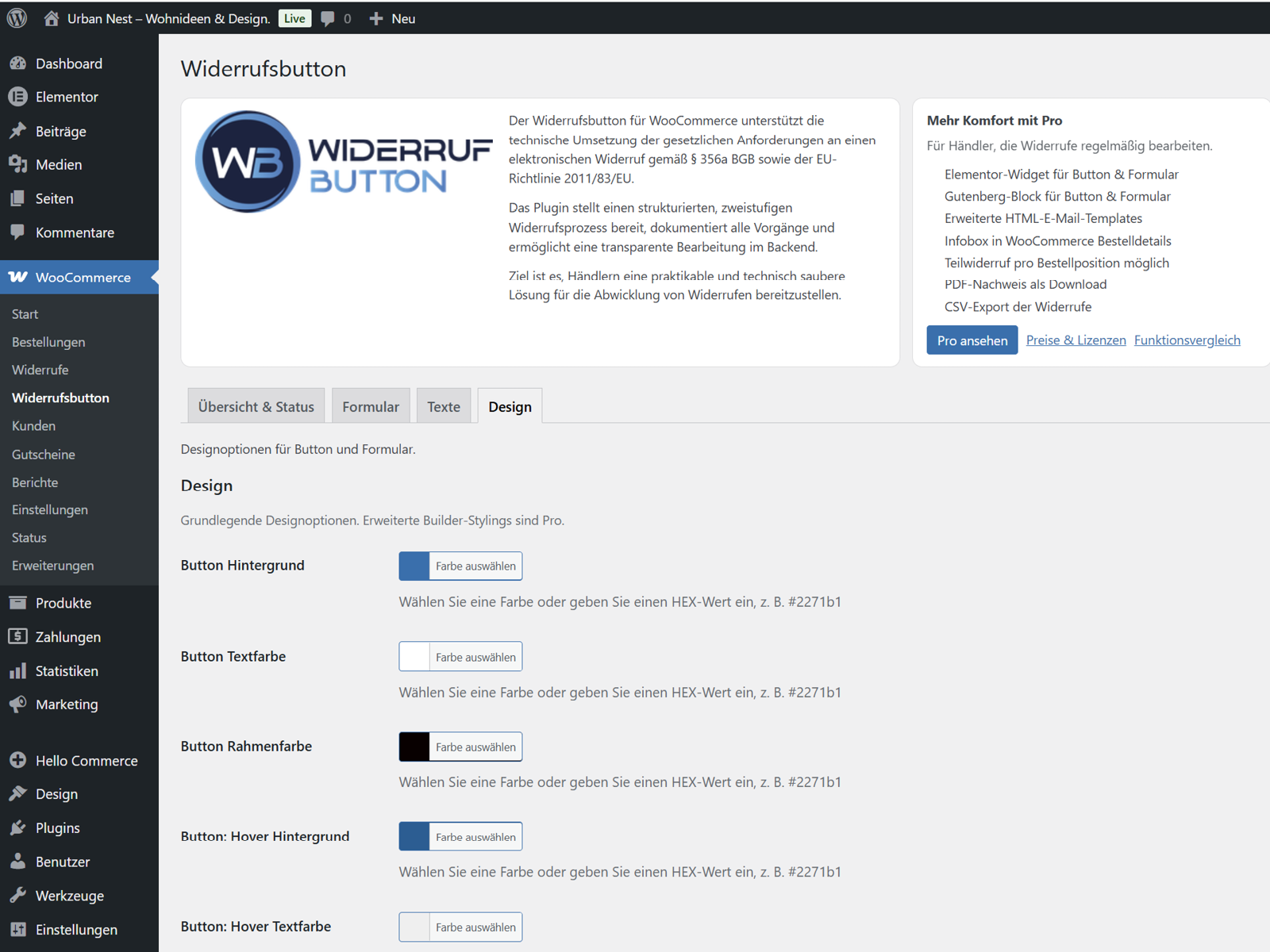Image resolution: width=1270 pixels, height=952 pixels.
Task: Open the Preise & Lizenzen link
Action: click(1076, 340)
